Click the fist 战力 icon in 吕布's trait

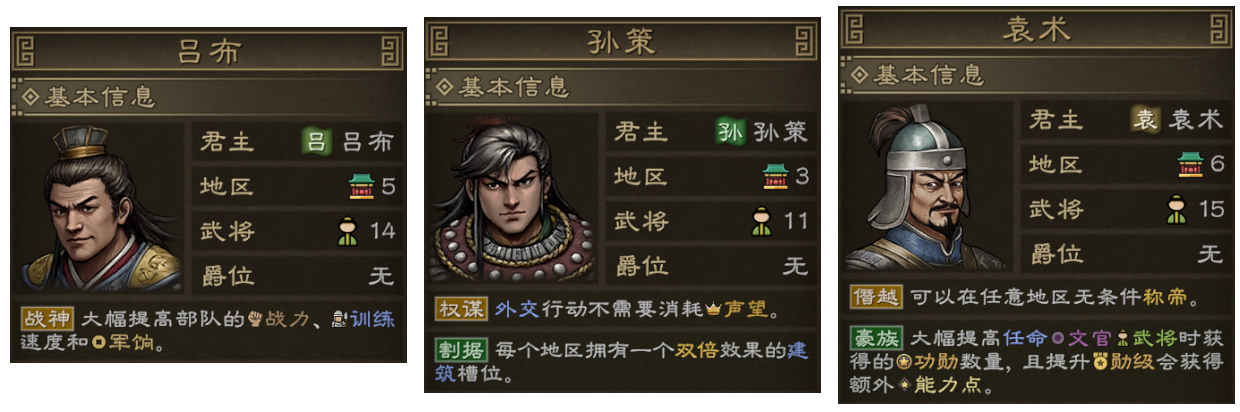[x=252, y=321]
